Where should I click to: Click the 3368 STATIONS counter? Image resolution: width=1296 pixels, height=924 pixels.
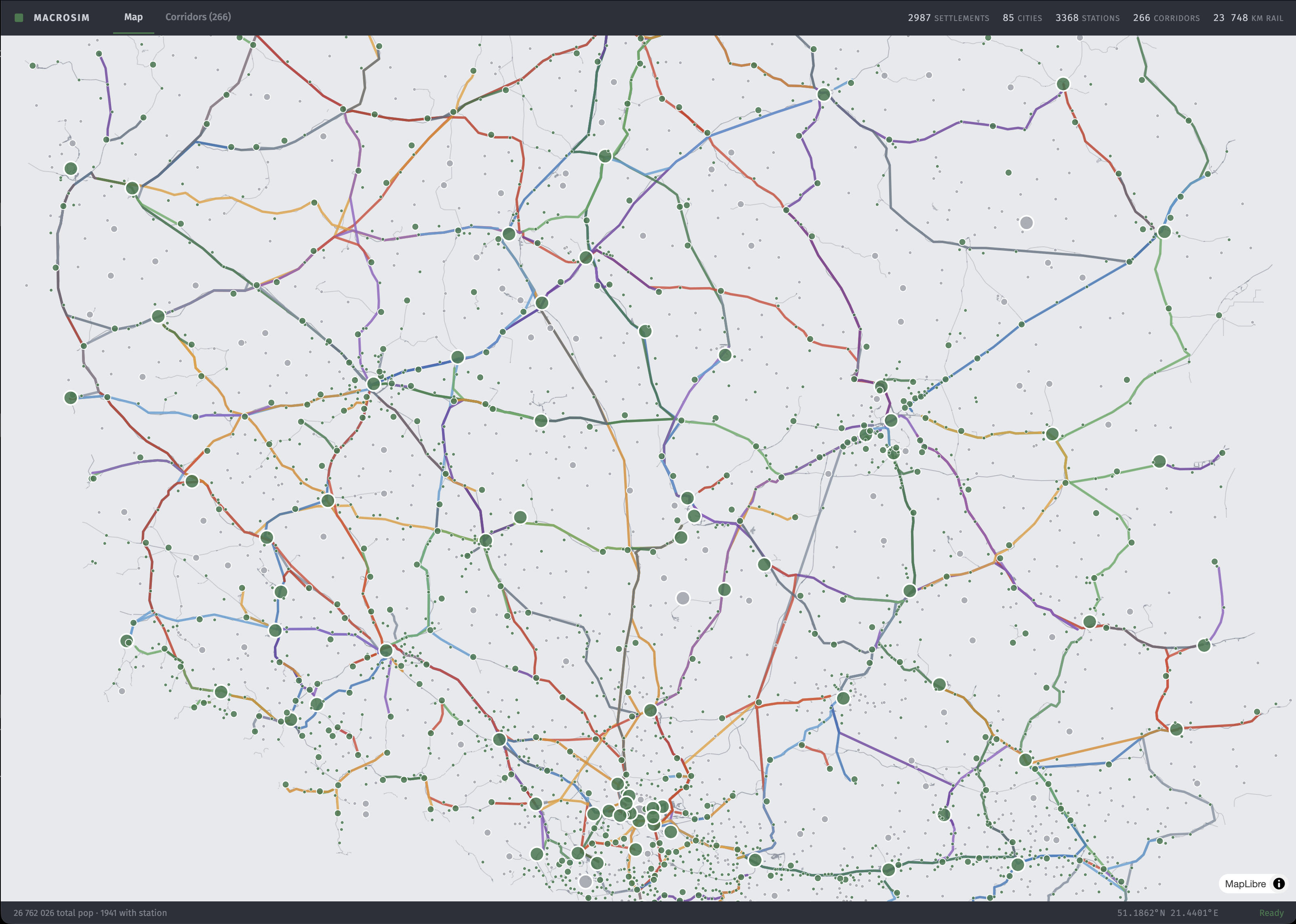(1087, 17)
